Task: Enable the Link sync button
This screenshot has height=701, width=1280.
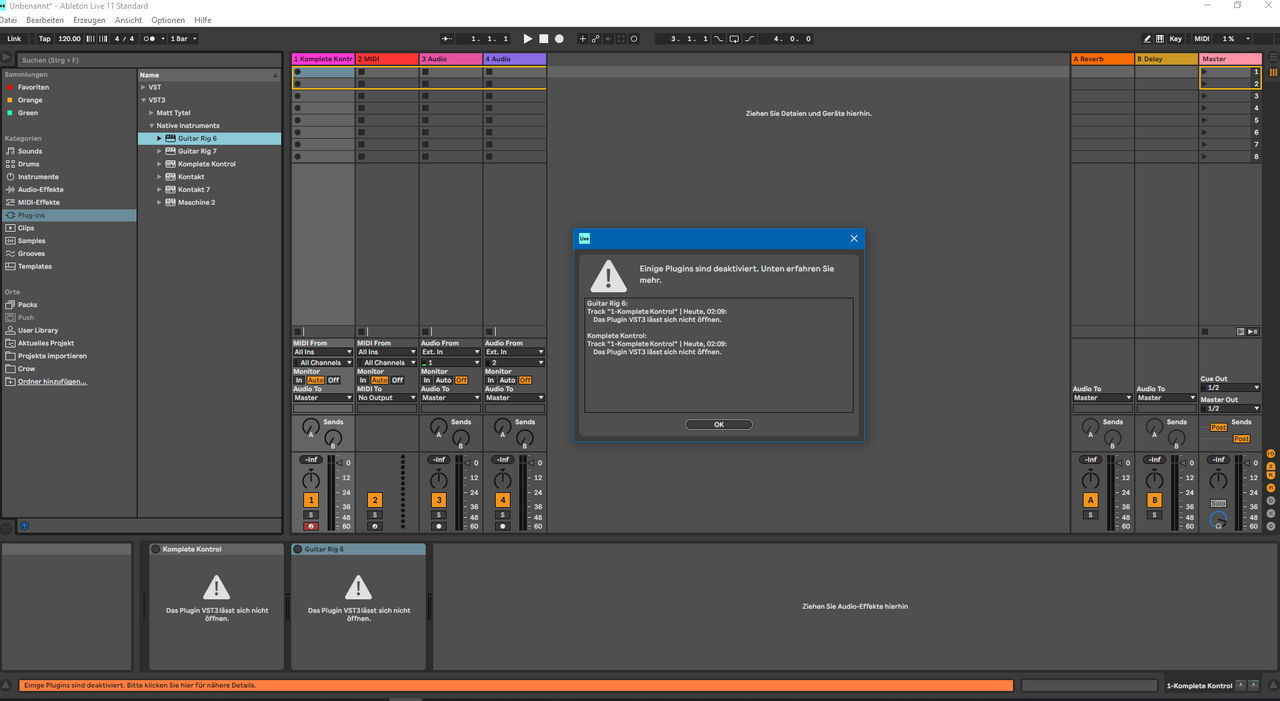Action: click(x=14, y=39)
